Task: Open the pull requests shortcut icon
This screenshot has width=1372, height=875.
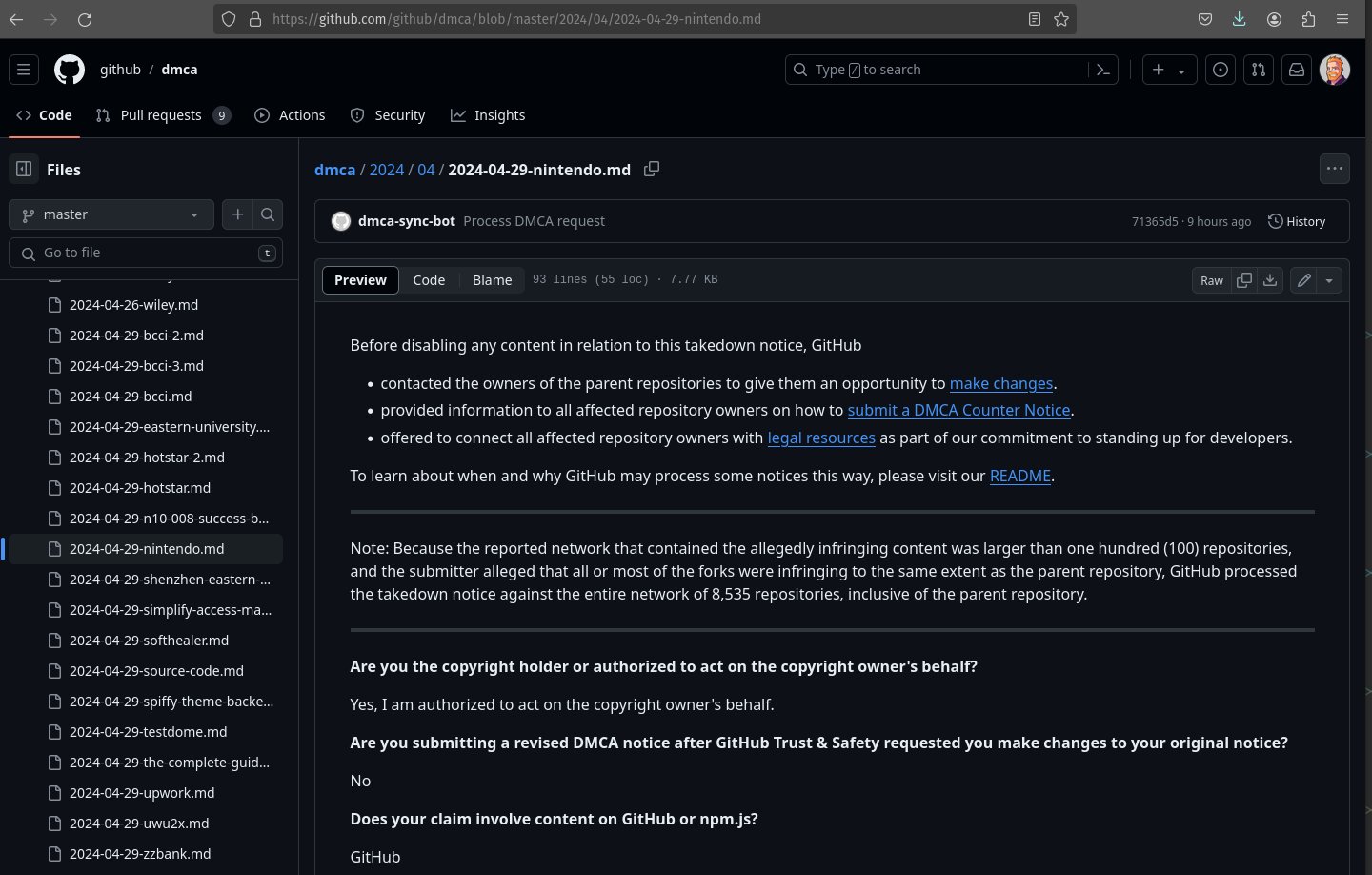Action: (1259, 70)
